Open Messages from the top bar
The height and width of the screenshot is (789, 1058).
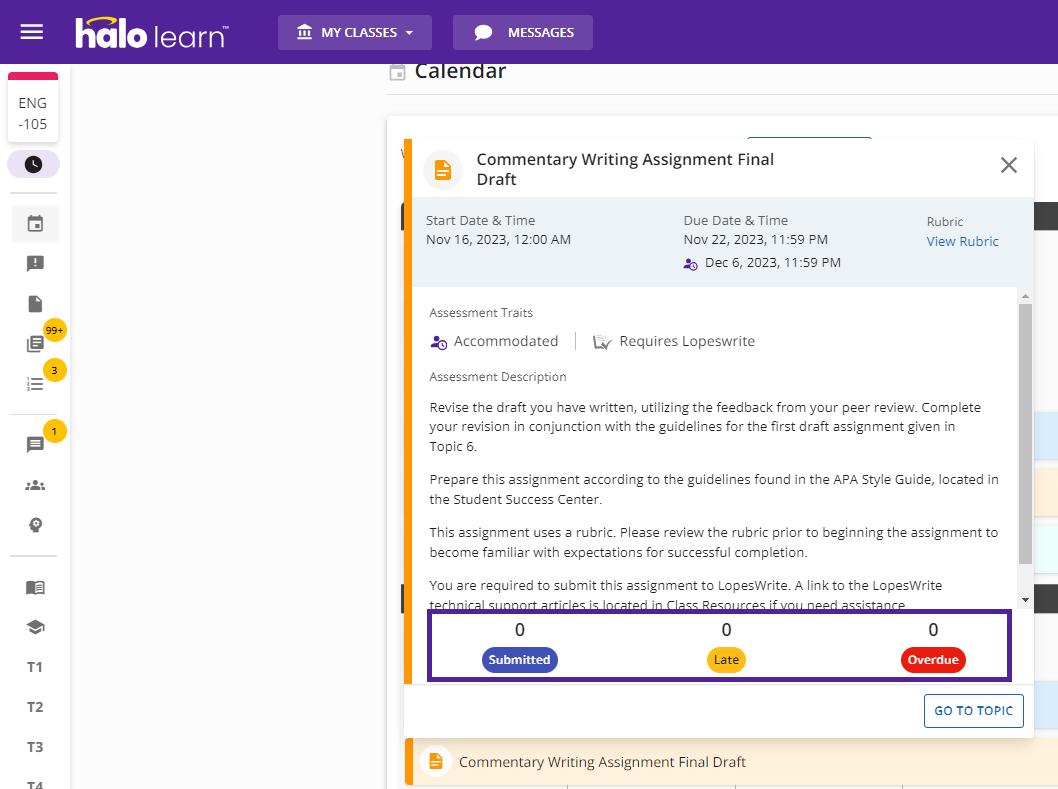(x=523, y=32)
